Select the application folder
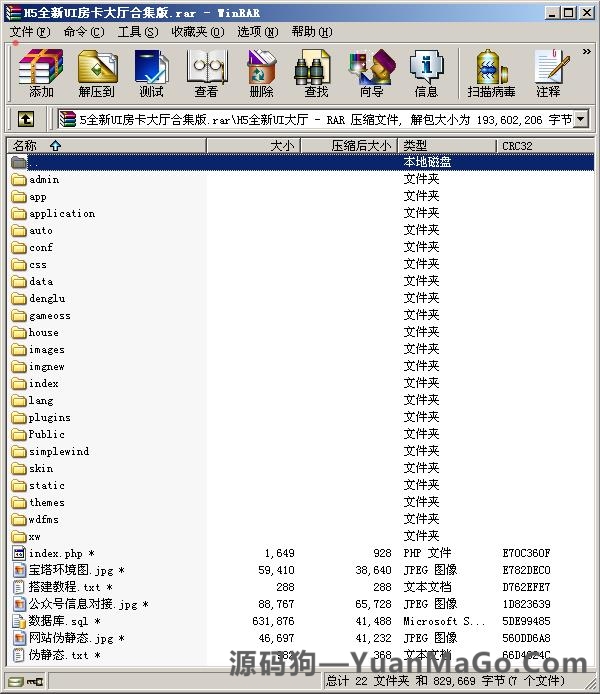This screenshot has width=600, height=694. click(x=53, y=214)
